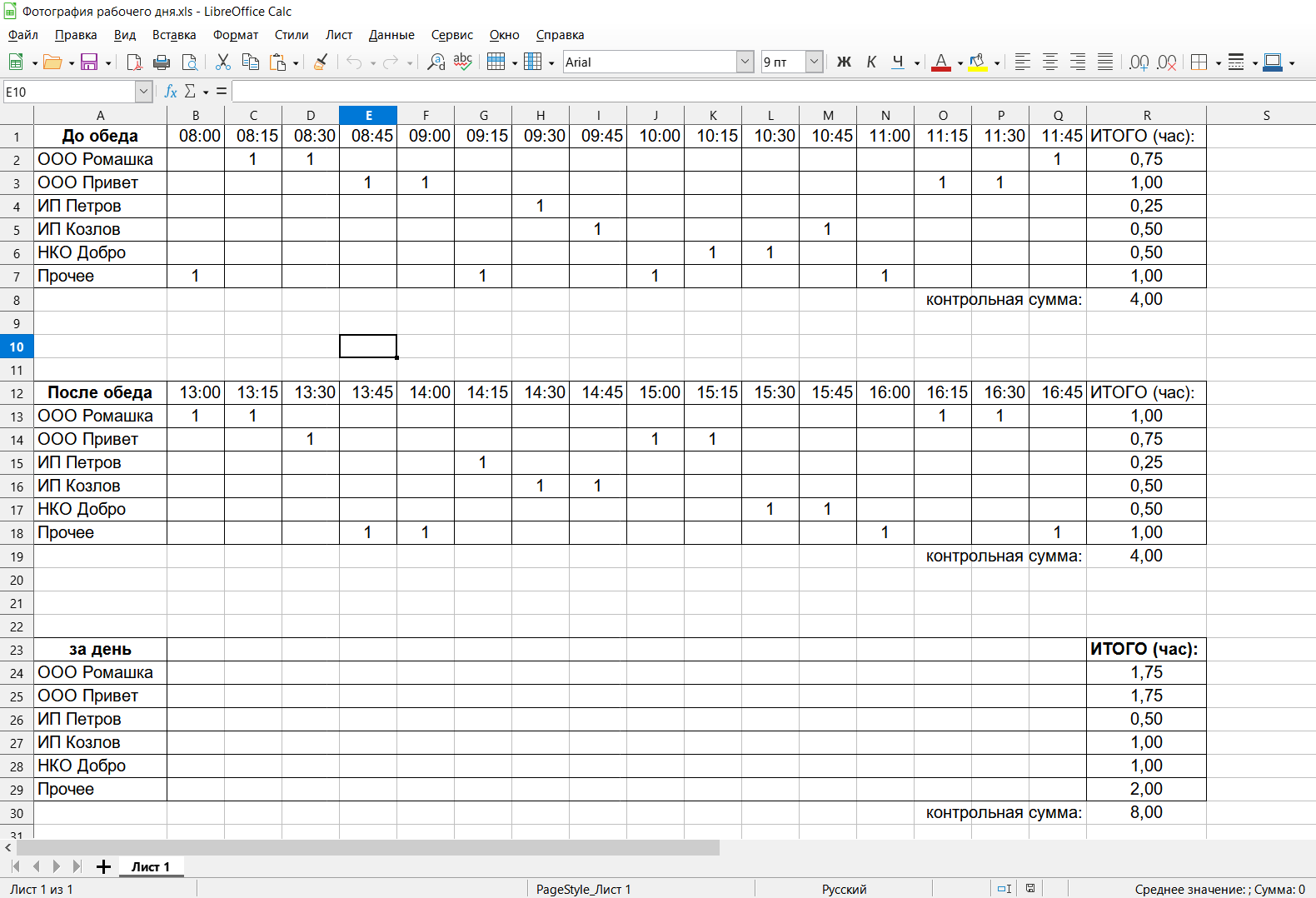Viewport: 1316px width, 898px height.
Task: Open the font size dropdown
Action: coord(815,62)
